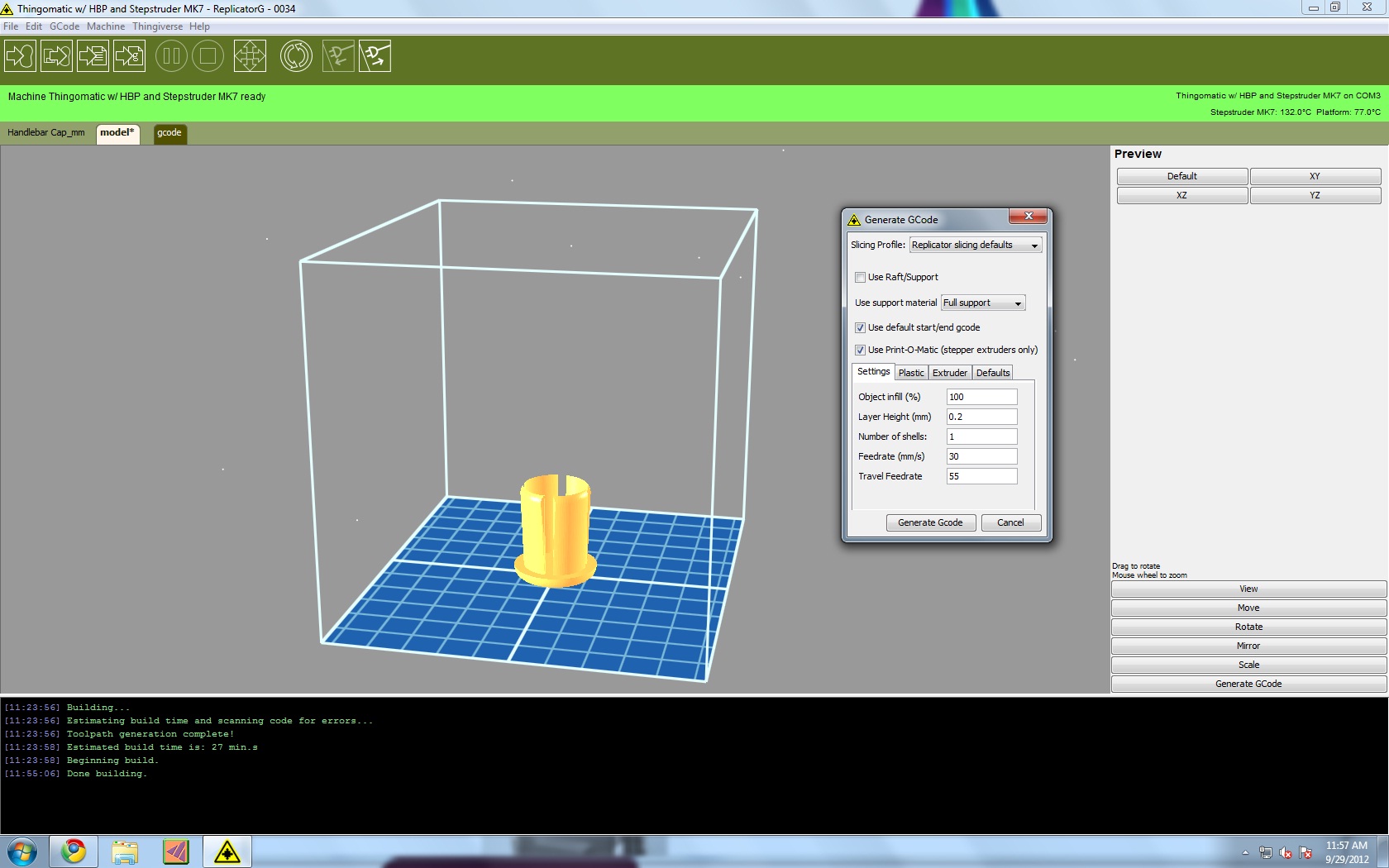The height and width of the screenshot is (868, 1389).
Task: Open the Action Center flag tray icon
Action: (x=1305, y=852)
